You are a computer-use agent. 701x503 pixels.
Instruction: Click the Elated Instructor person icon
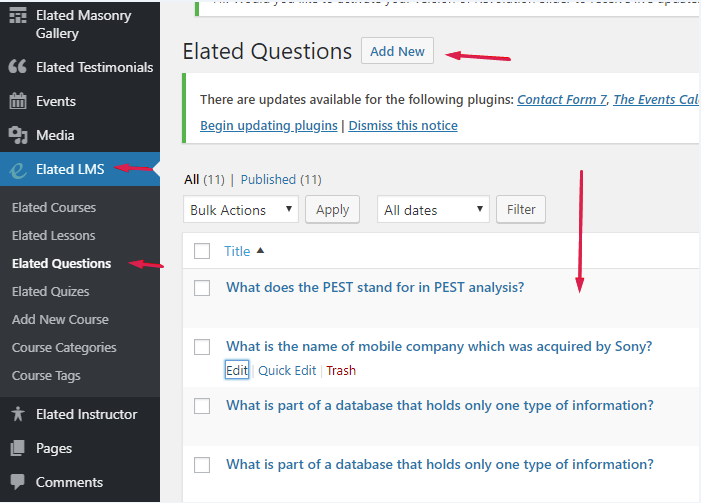pyautogui.click(x=17, y=414)
